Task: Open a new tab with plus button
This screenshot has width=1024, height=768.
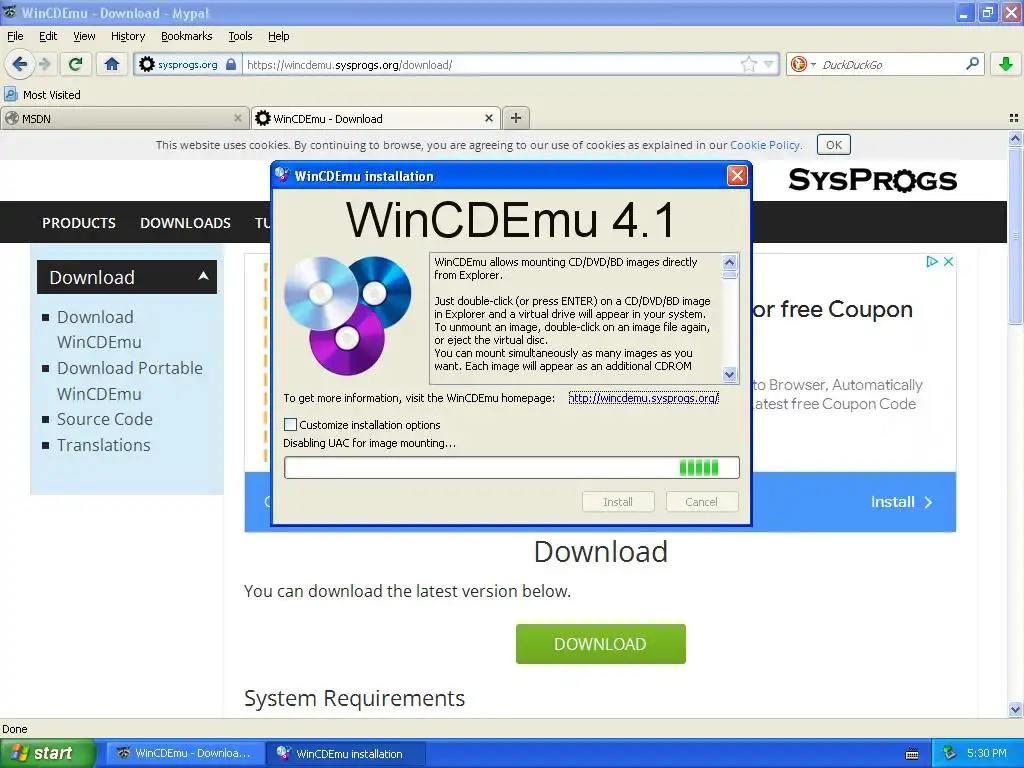Action: [x=516, y=118]
